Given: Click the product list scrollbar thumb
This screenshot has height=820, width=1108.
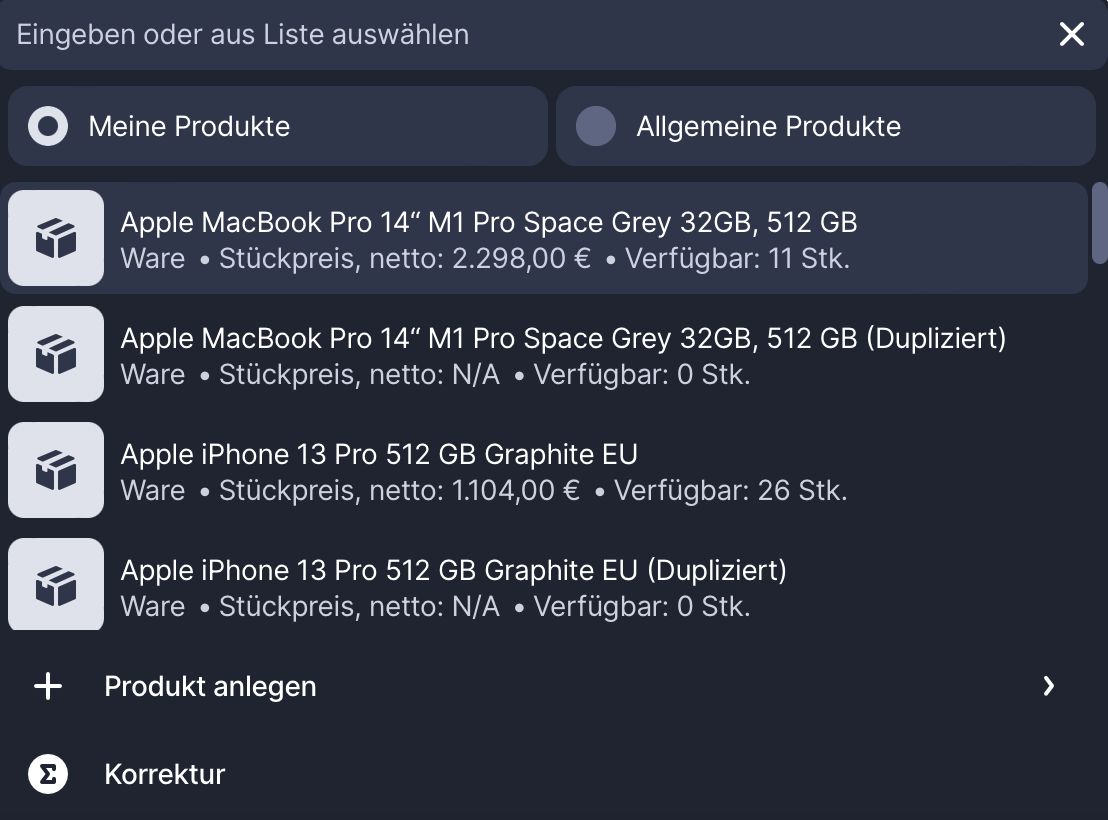Looking at the screenshot, I should click(x=1100, y=222).
